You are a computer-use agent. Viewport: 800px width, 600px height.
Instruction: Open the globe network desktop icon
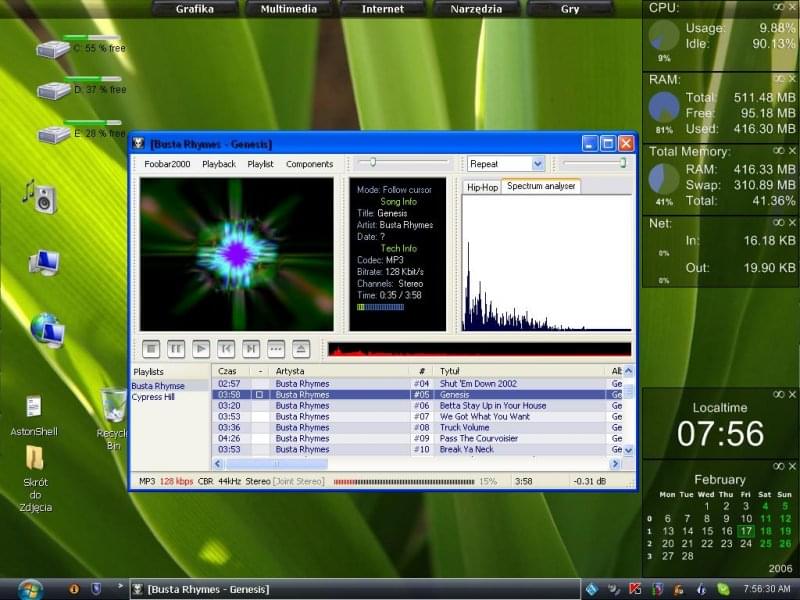(47, 330)
